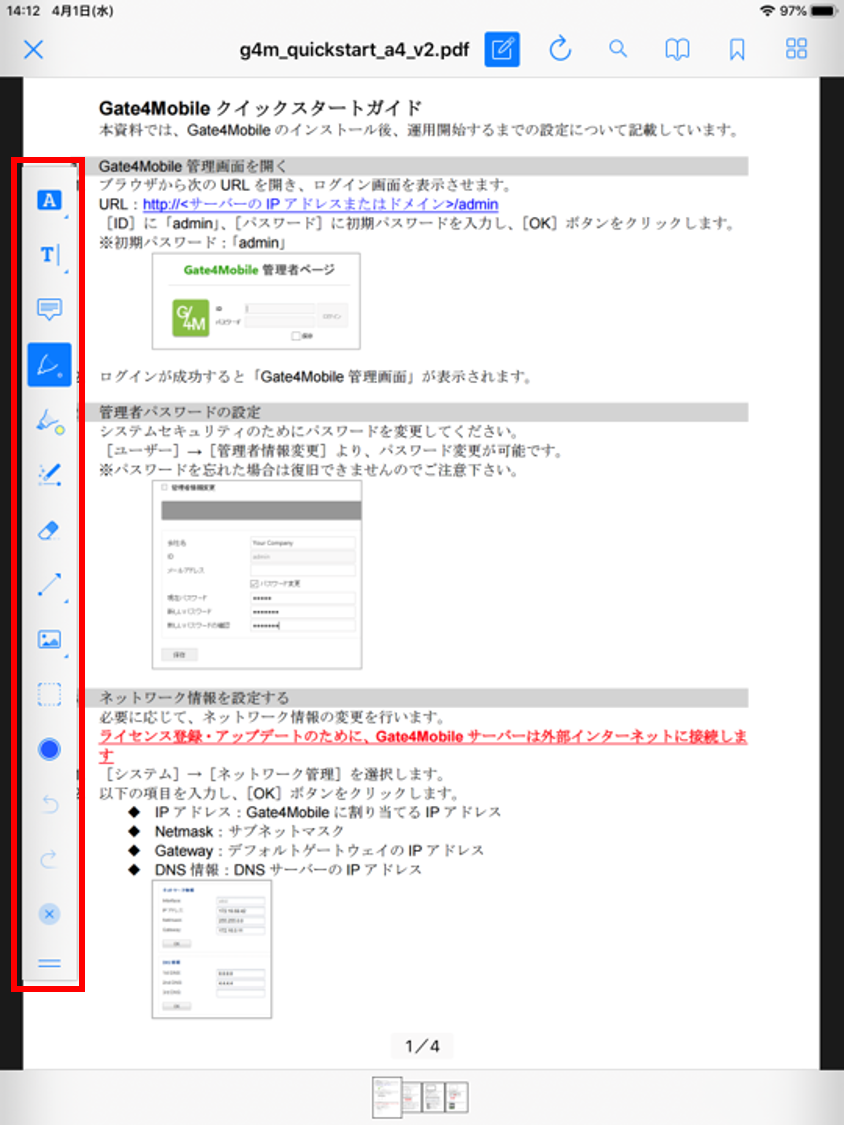The image size is (844, 1125).
Task: Select the straight line drawing tool
Action: [x=49, y=585]
